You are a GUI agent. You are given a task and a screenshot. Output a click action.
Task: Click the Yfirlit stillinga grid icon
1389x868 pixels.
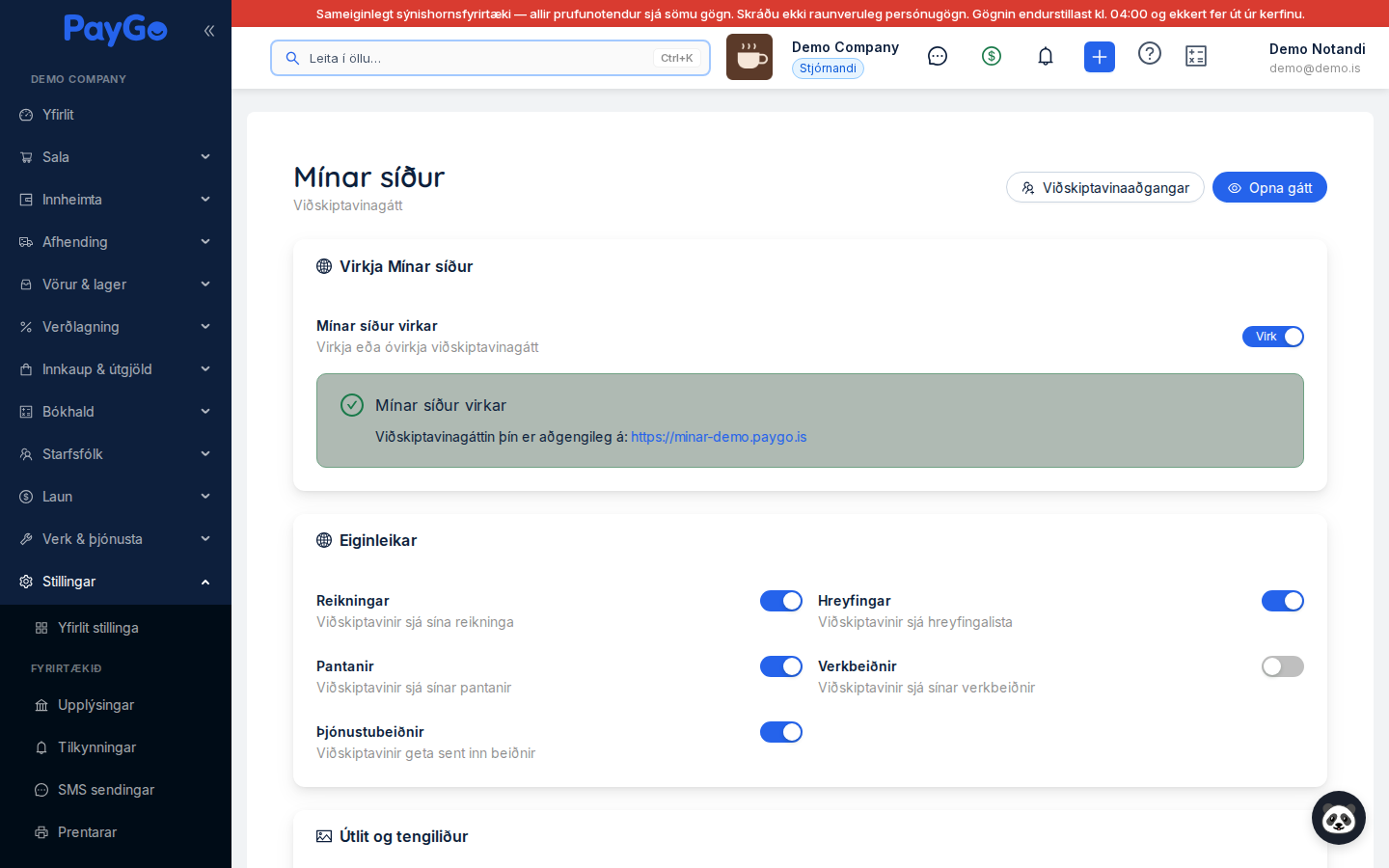click(x=41, y=628)
